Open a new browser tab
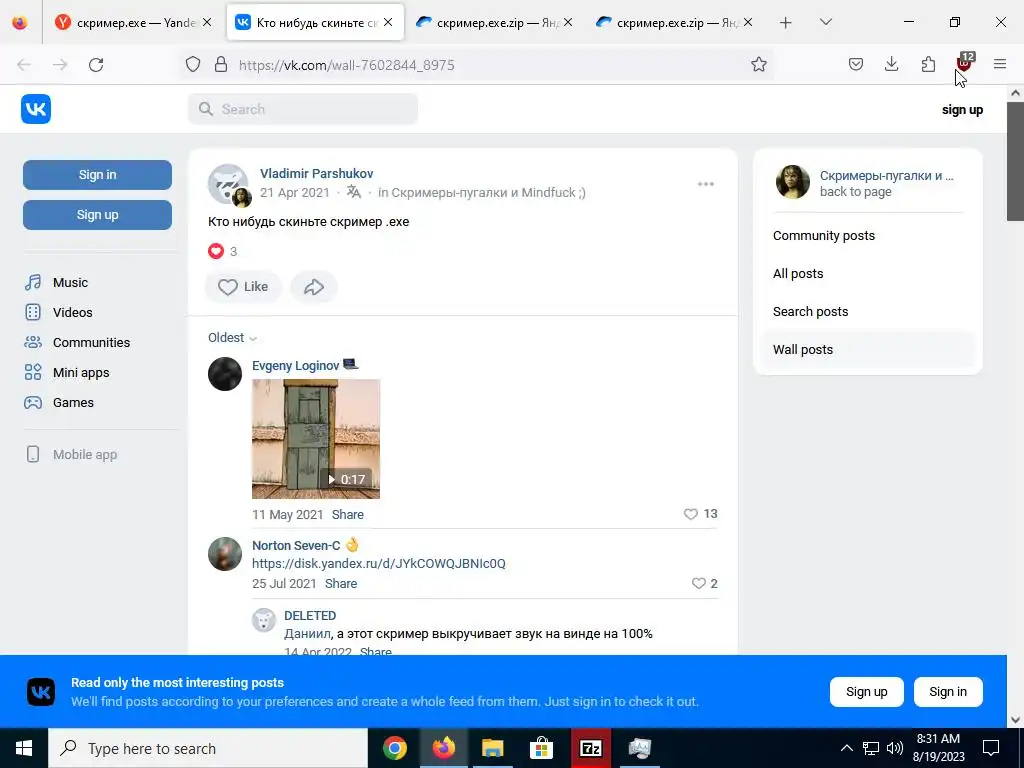This screenshot has height=768, width=1024. coord(786,23)
